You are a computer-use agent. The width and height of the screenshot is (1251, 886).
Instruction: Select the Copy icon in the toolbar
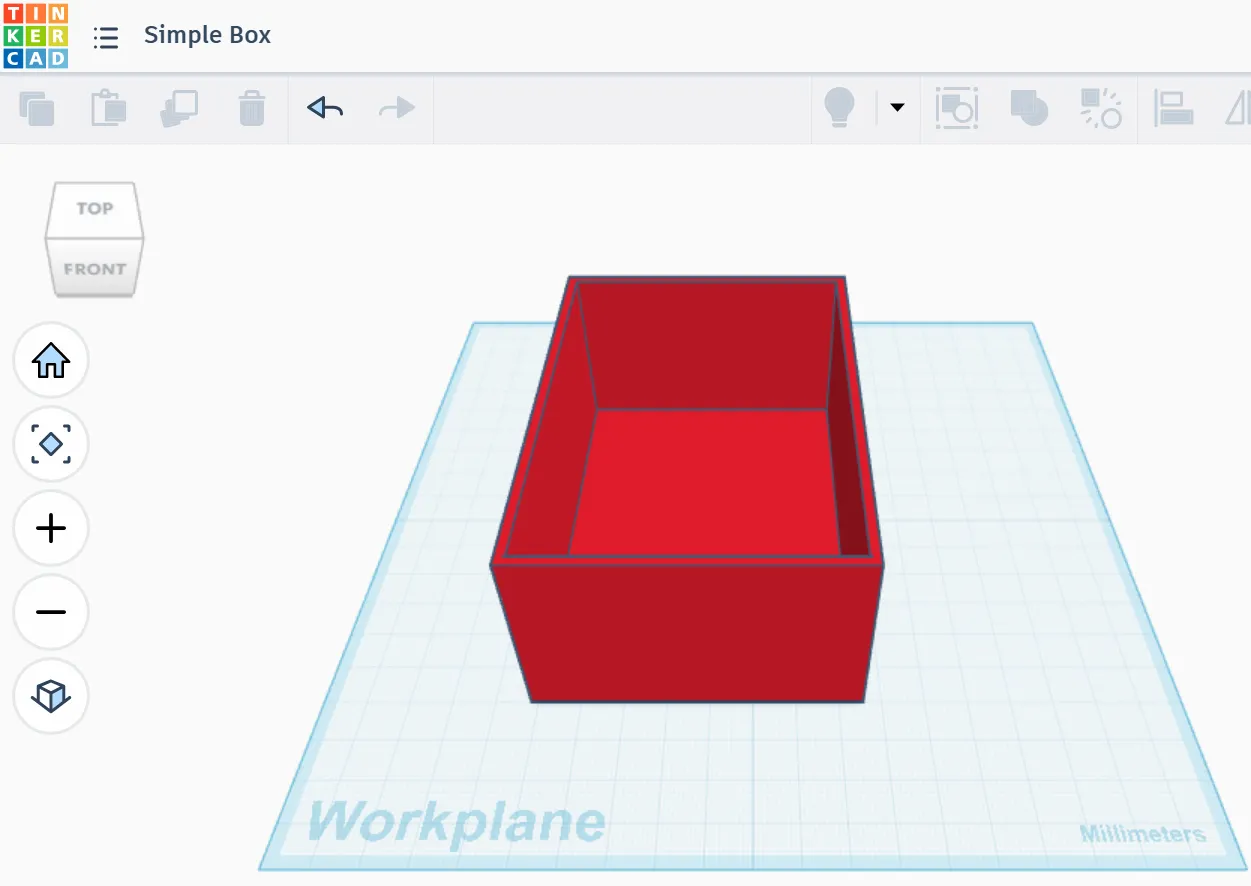pyautogui.click(x=38, y=108)
